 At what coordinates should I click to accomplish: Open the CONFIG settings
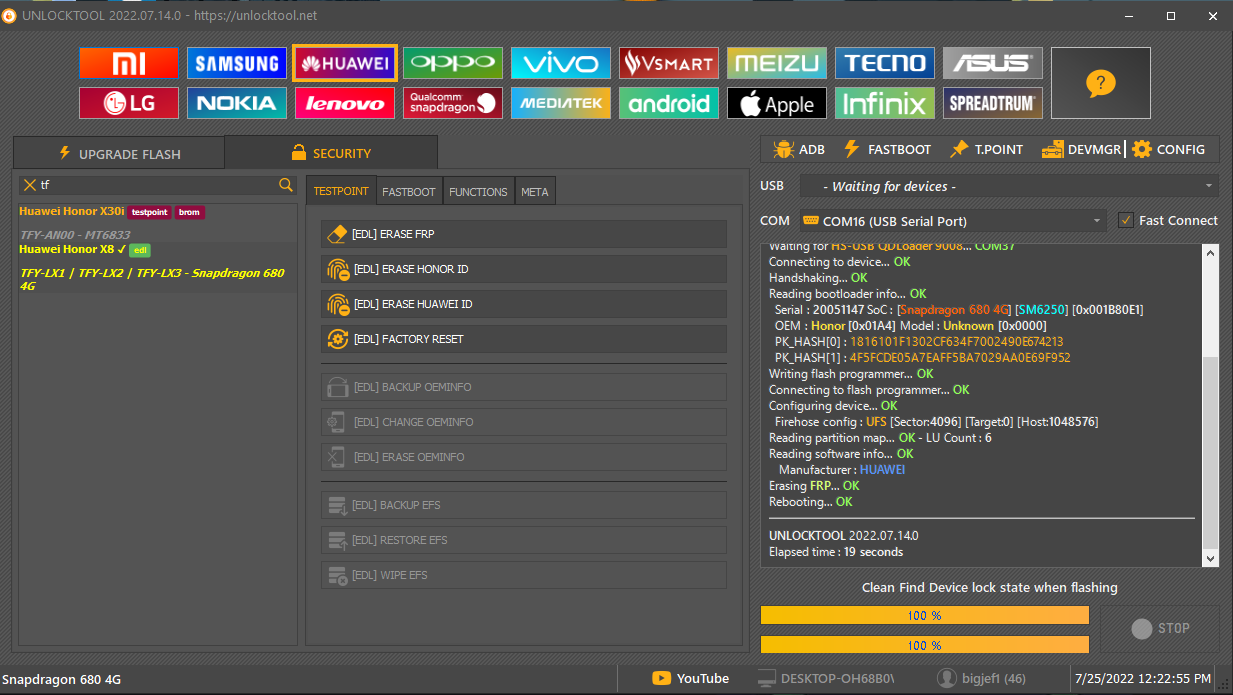[x=1169, y=149]
